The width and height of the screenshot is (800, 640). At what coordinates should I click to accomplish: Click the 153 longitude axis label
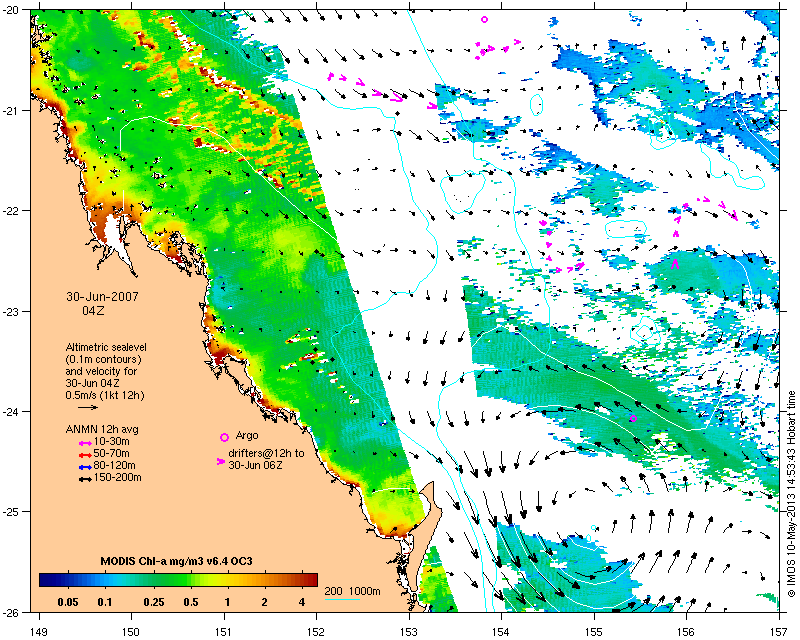[x=409, y=632]
